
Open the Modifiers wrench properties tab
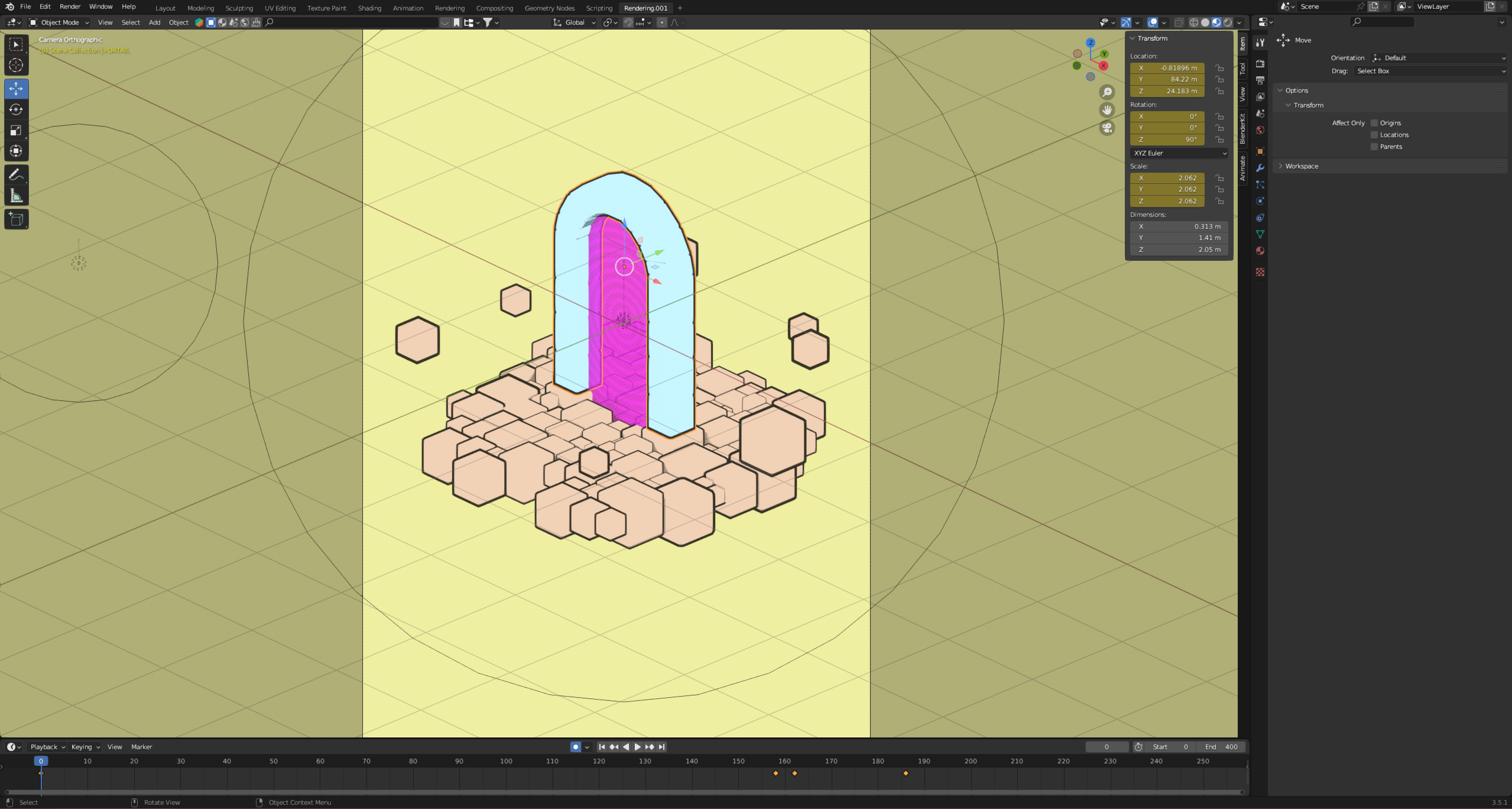(x=1260, y=168)
